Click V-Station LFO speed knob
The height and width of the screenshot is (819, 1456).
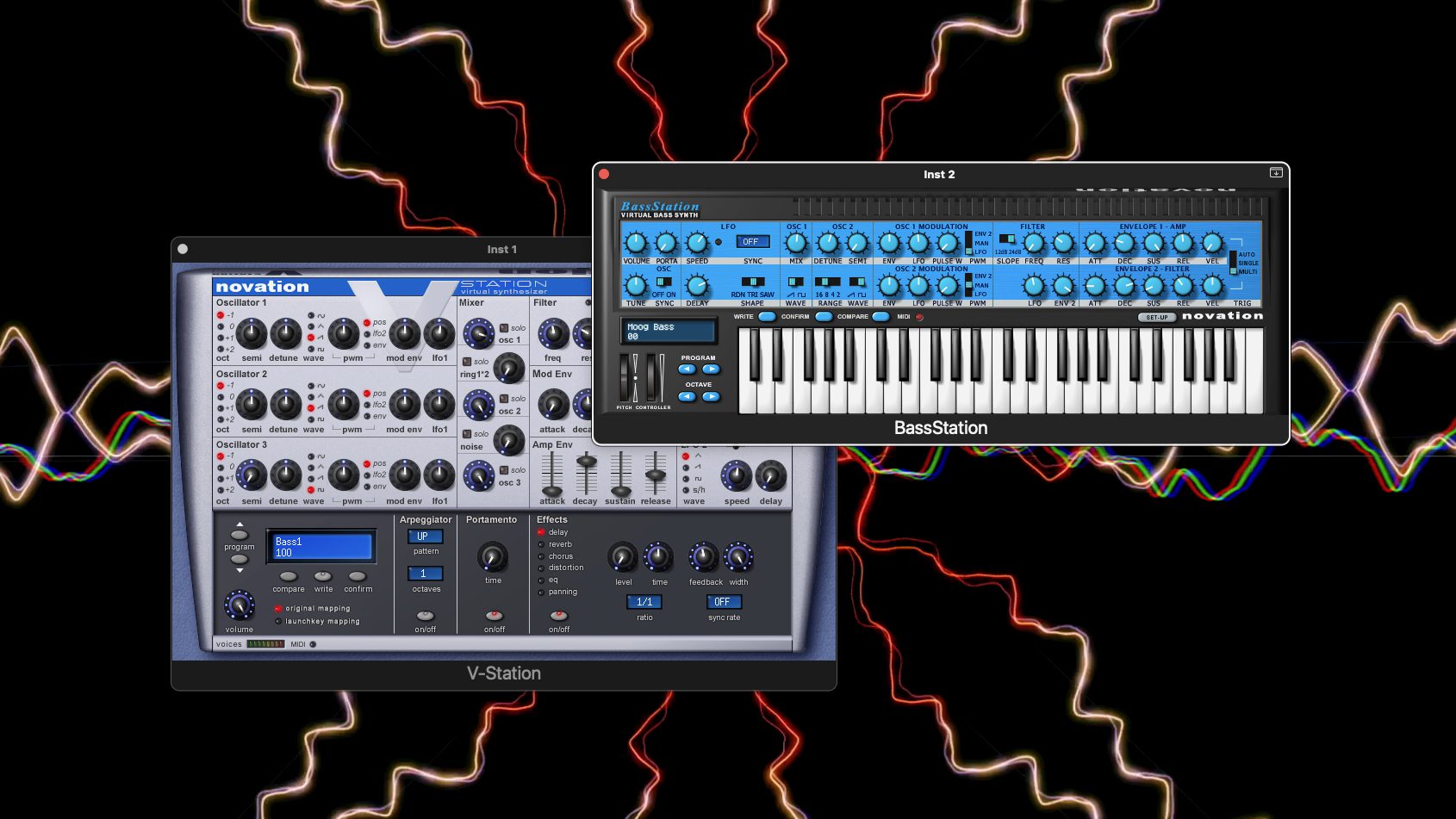(x=736, y=475)
